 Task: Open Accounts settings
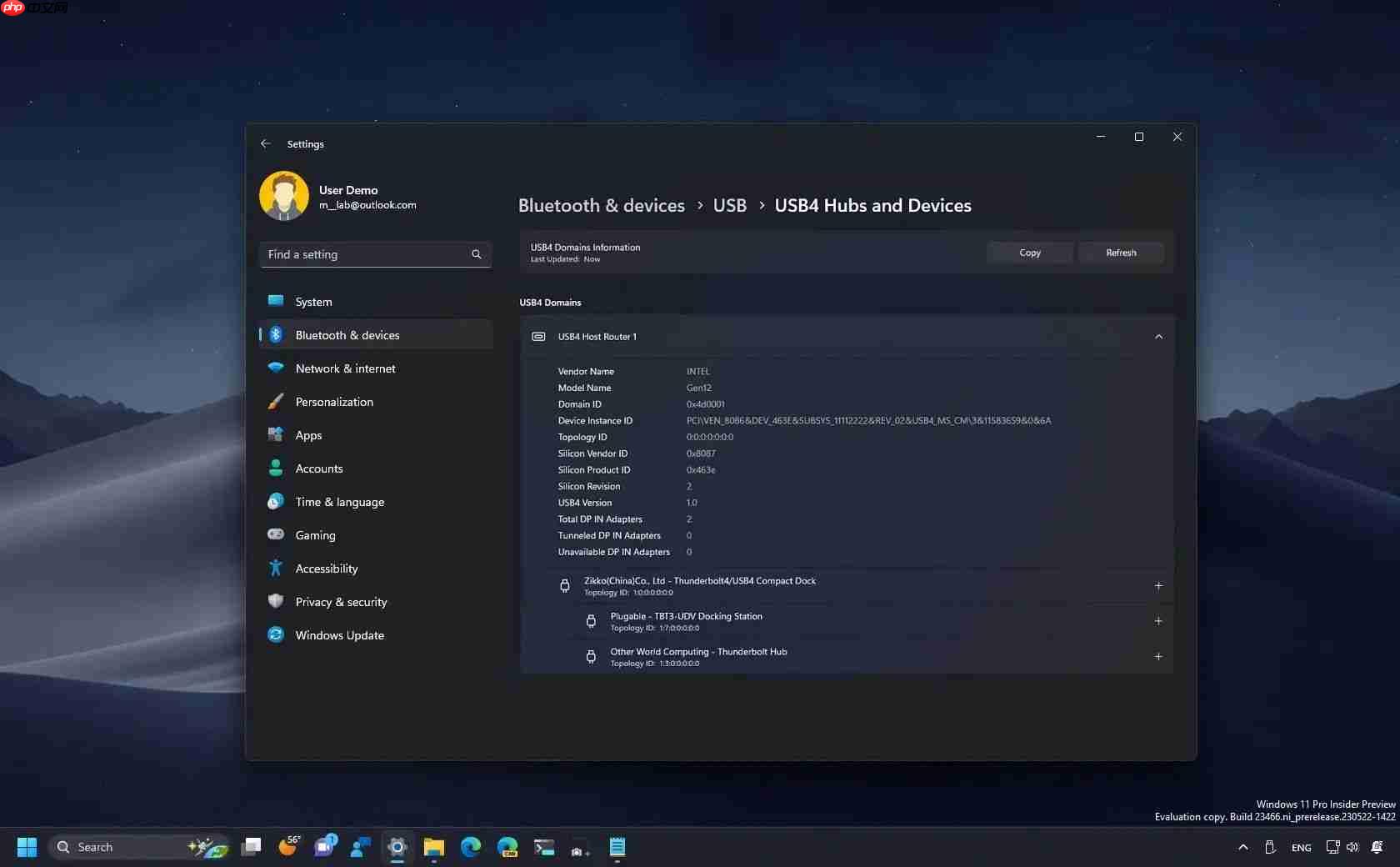376,469
